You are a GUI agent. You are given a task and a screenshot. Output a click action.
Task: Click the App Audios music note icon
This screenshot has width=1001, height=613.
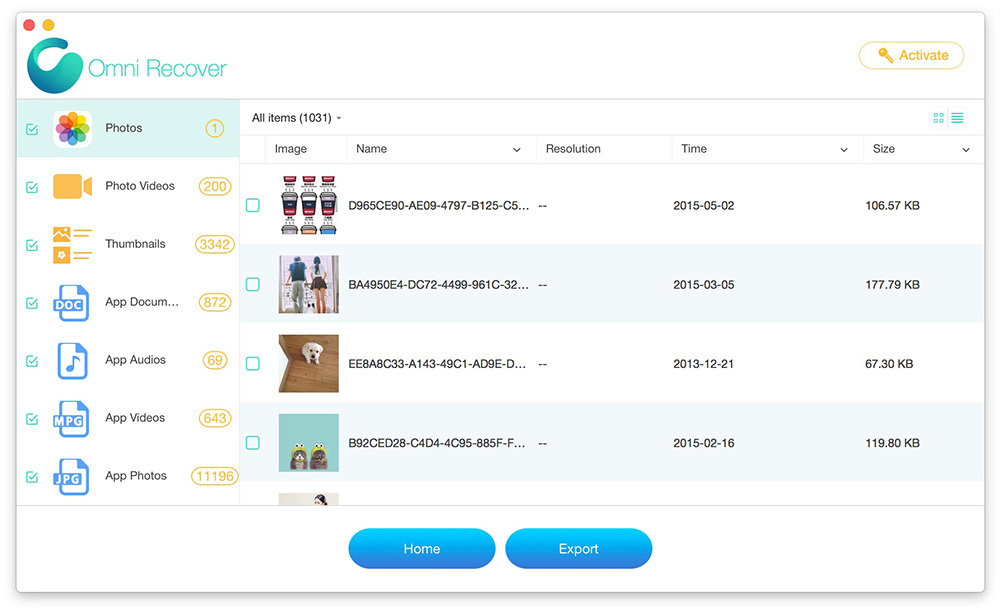click(72, 361)
